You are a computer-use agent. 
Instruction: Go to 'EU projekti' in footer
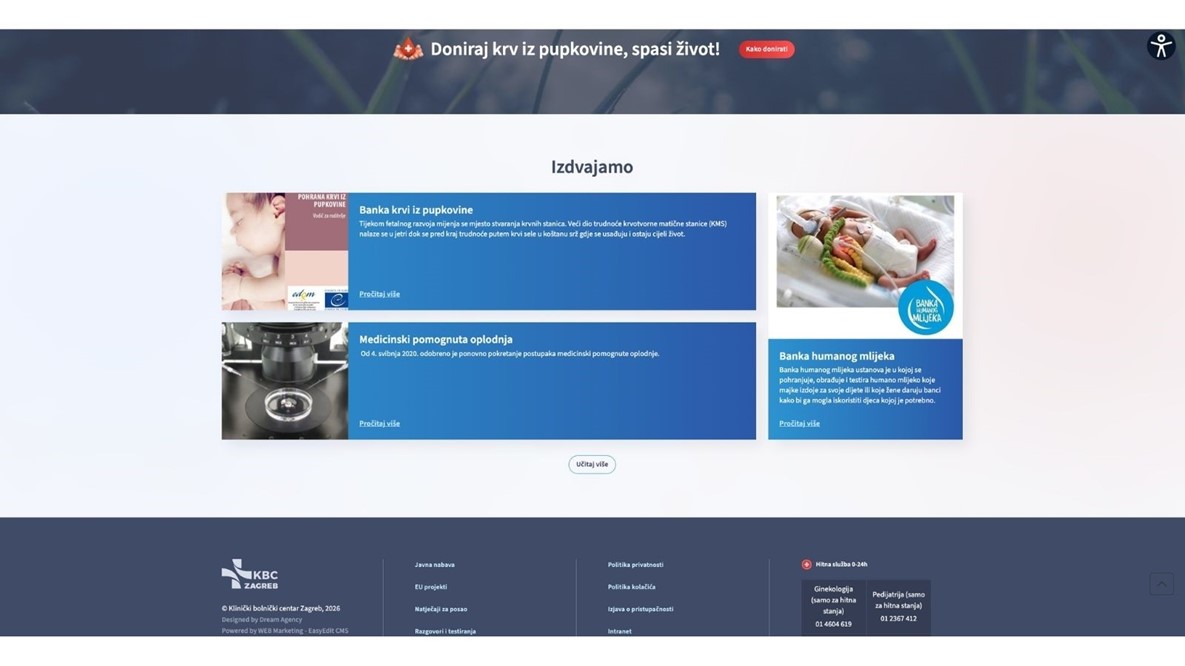coord(431,587)
